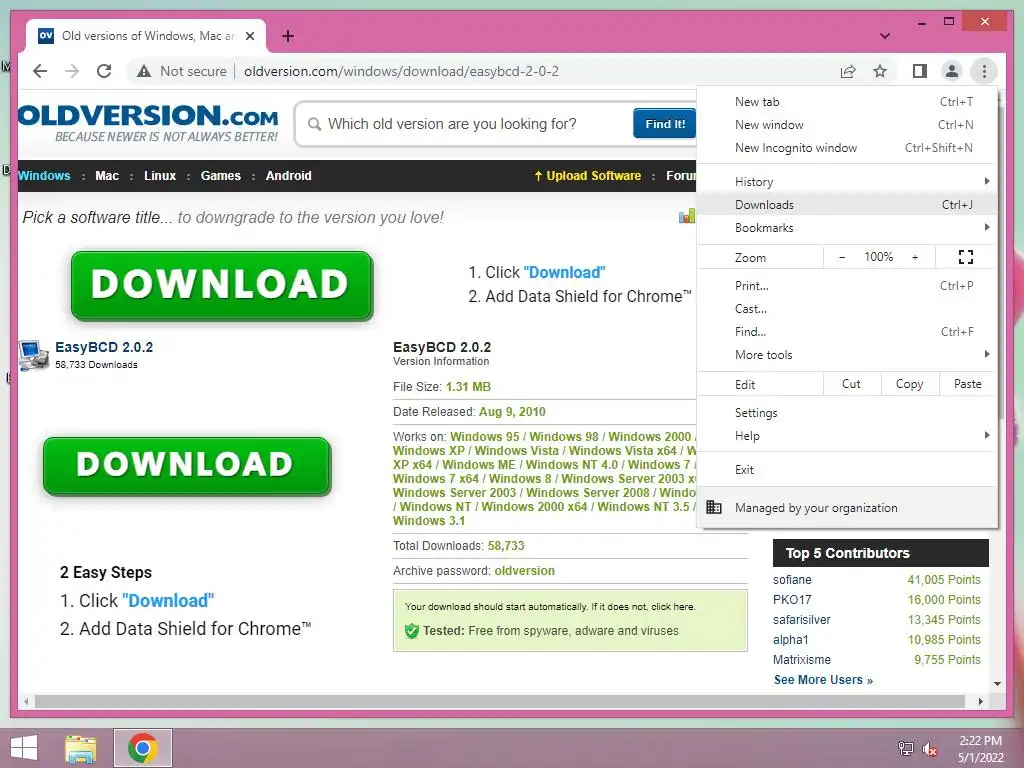
Task: Decrease zoom with the minus button
Action: coord(842,257)
